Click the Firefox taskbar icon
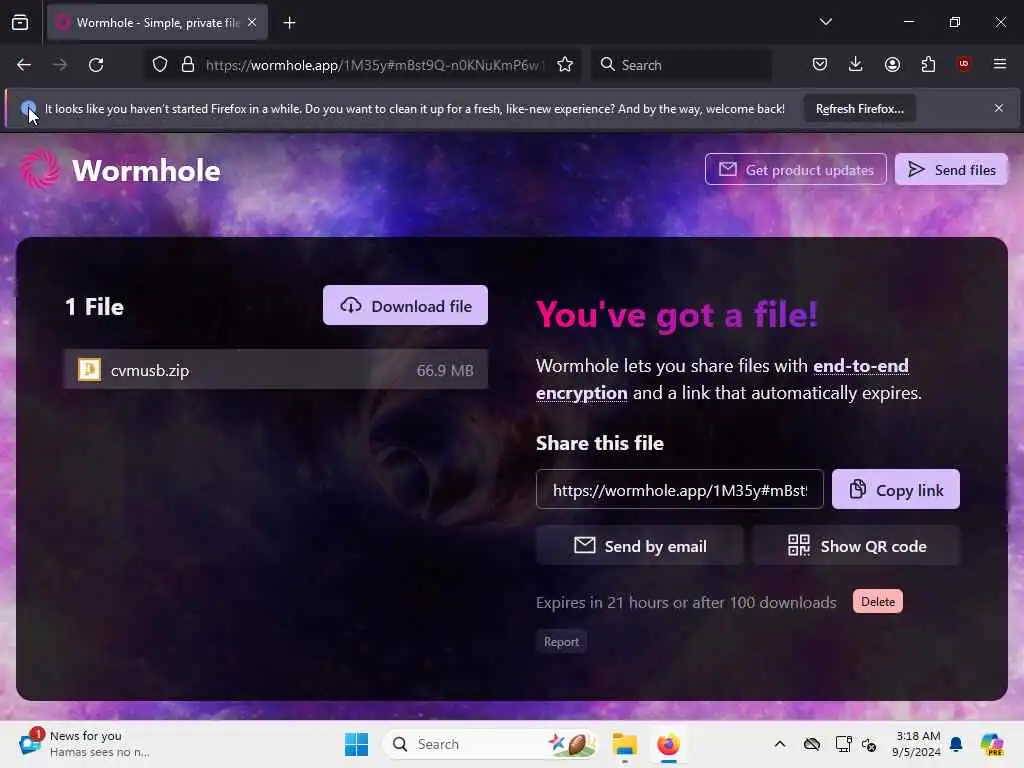The width and height of the screenshot is (1024, 768). point(668,744)
